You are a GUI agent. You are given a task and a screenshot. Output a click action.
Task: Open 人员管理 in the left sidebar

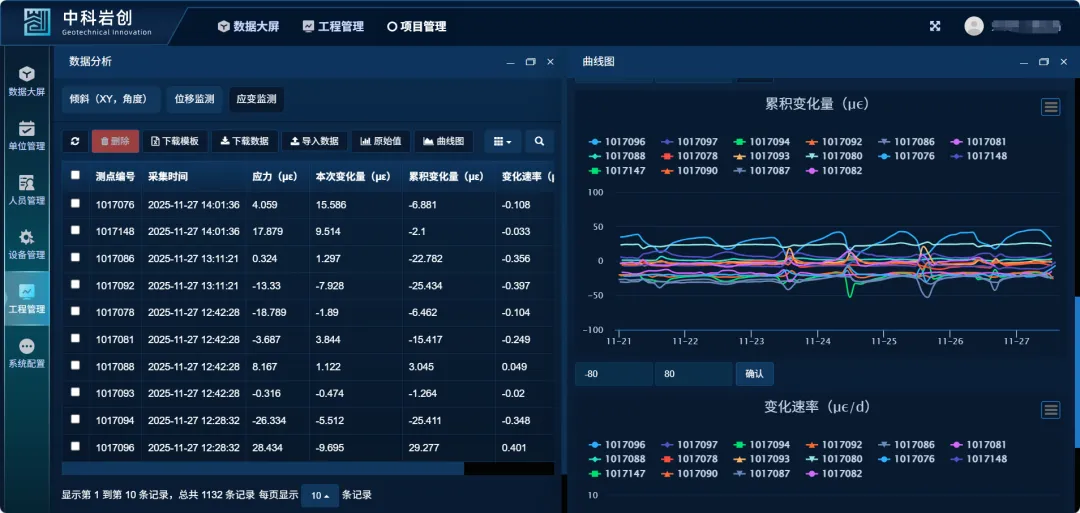[27, 190]
